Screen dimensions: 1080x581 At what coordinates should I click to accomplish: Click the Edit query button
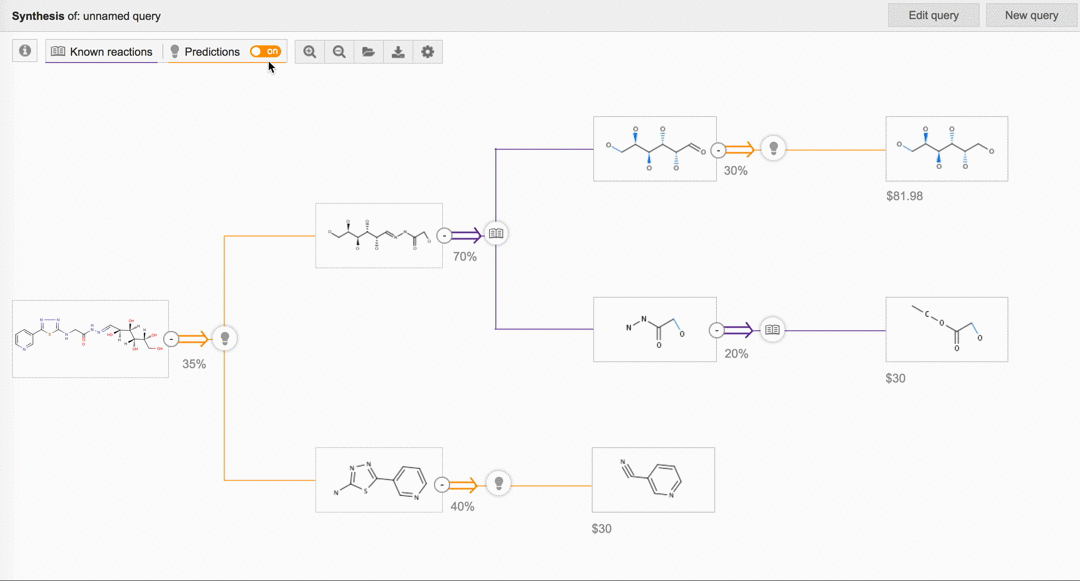tap(933, 15)
